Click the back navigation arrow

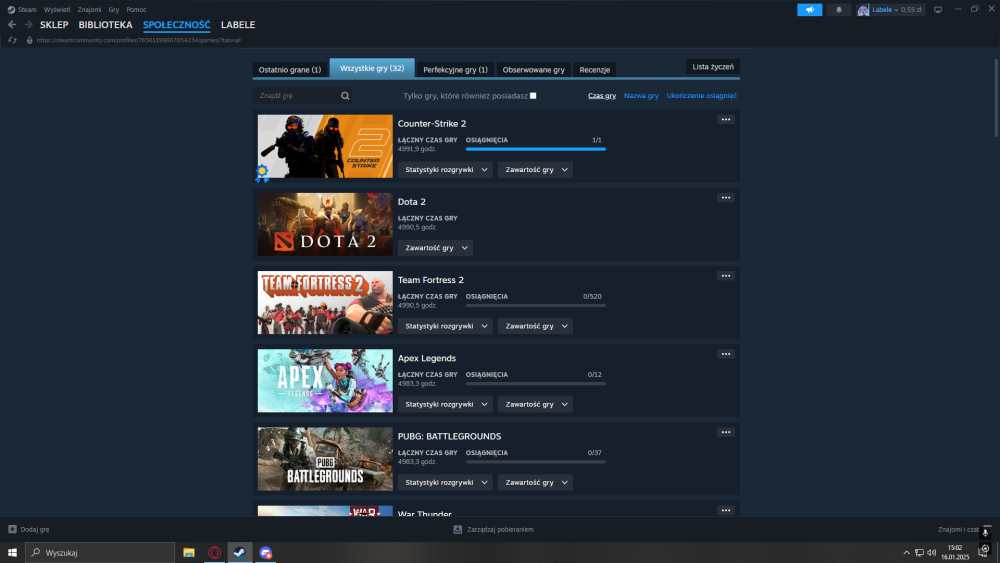[x=12, y=24]
